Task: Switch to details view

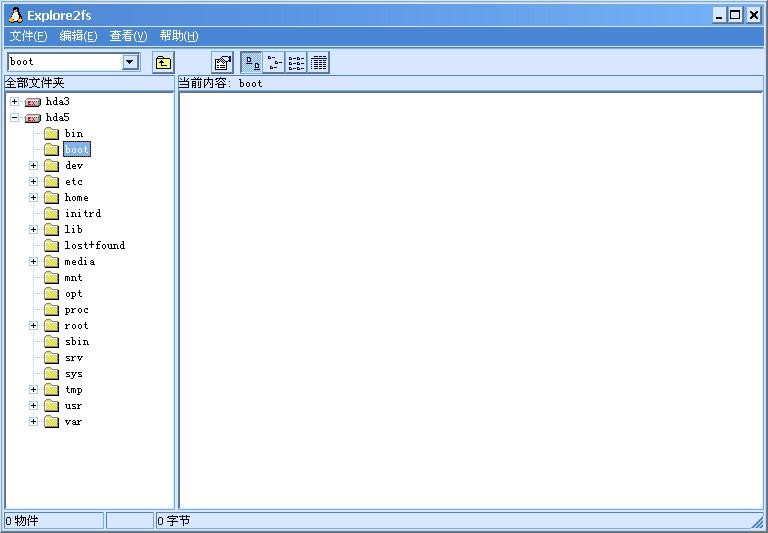Action: tap(318, 63)
